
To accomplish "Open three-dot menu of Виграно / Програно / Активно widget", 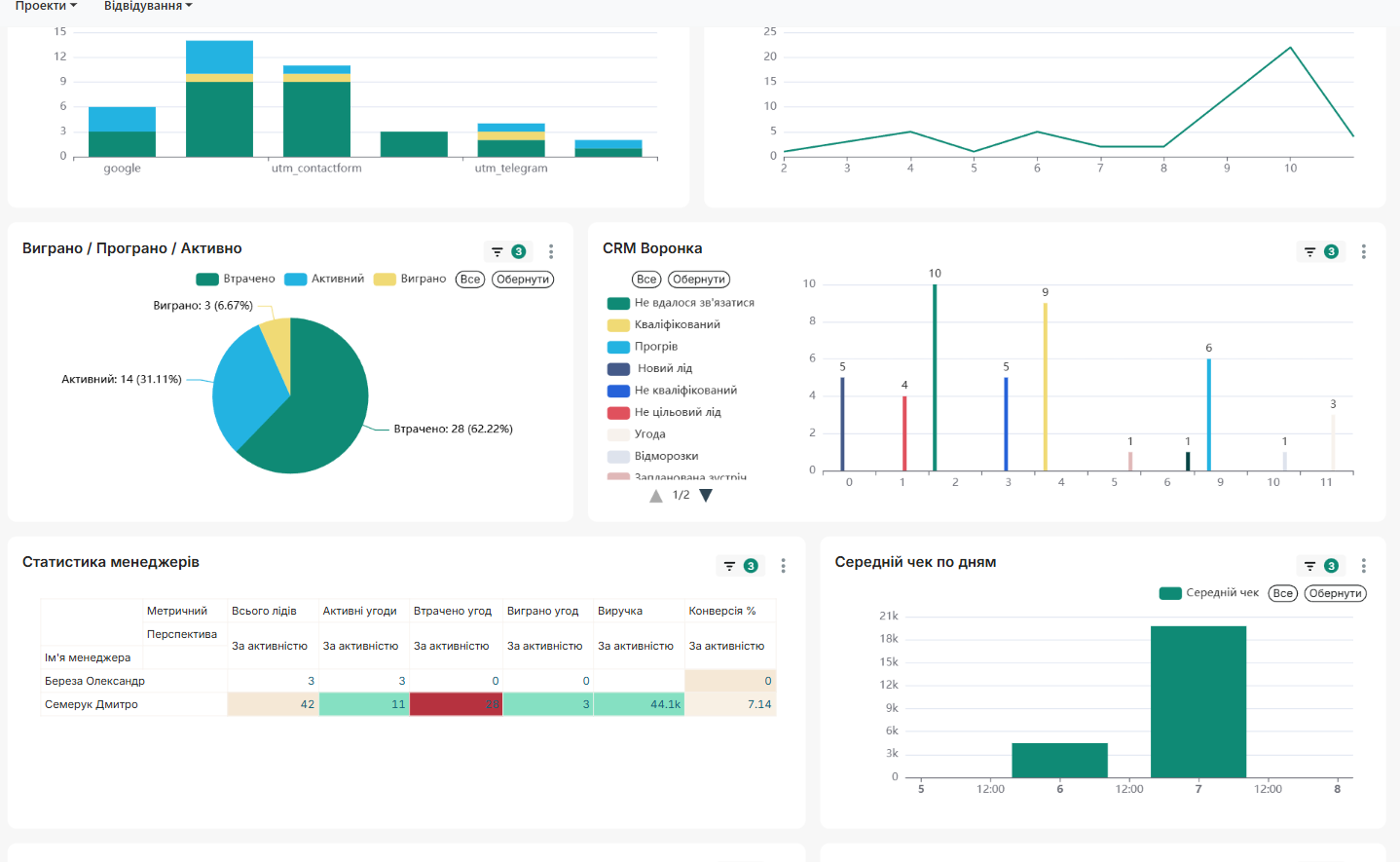I will [x=551, y=251].
